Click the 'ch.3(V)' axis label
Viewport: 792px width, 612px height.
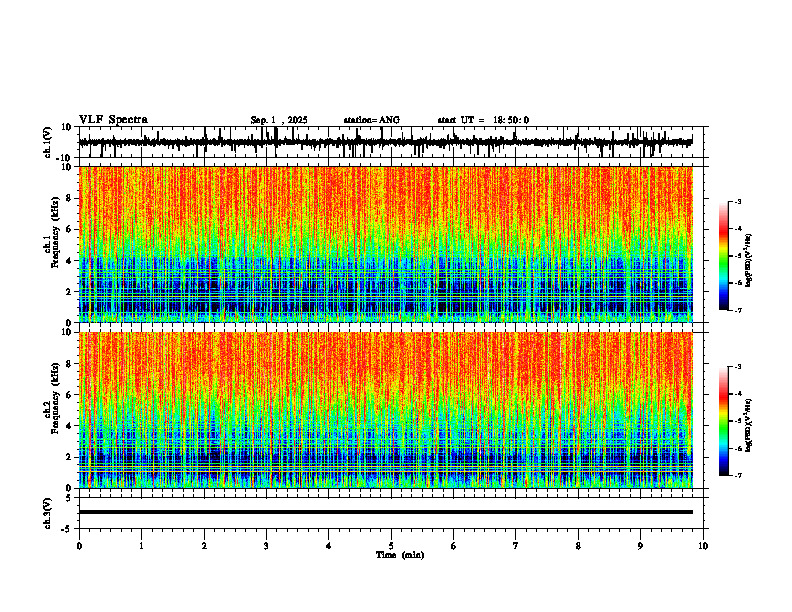click(48, 513)
